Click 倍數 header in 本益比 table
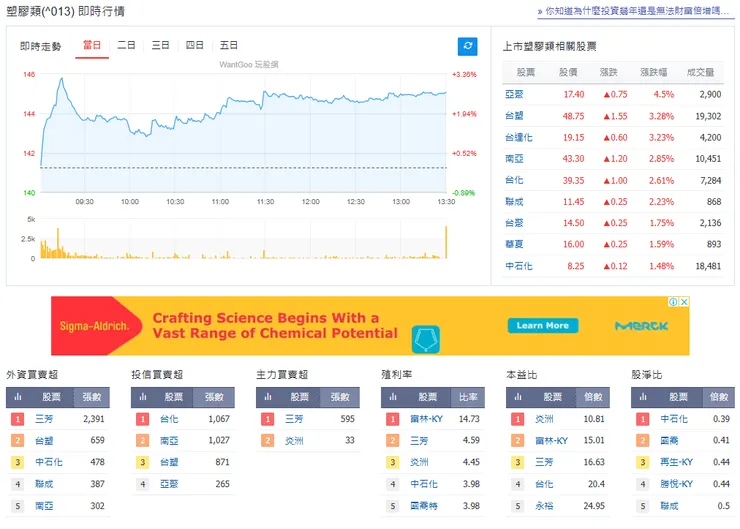The width and height of the screenshot is (740, 529). click(593, 397)
